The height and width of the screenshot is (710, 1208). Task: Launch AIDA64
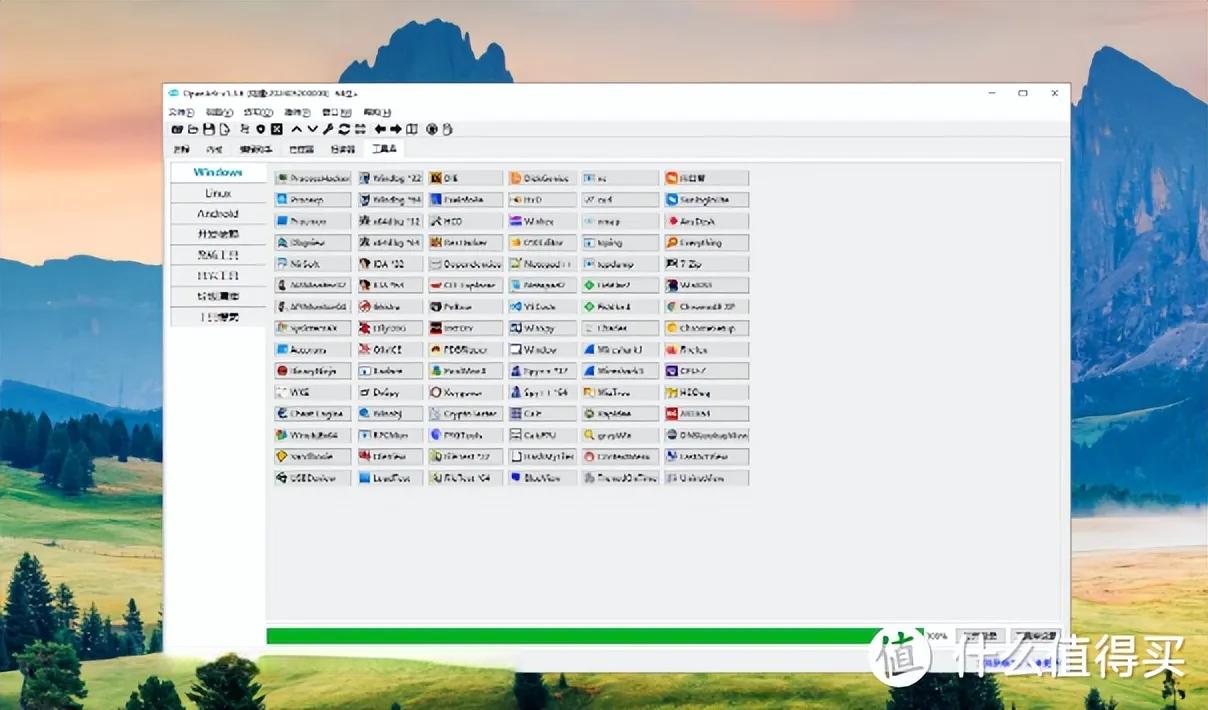click(706, 414)
